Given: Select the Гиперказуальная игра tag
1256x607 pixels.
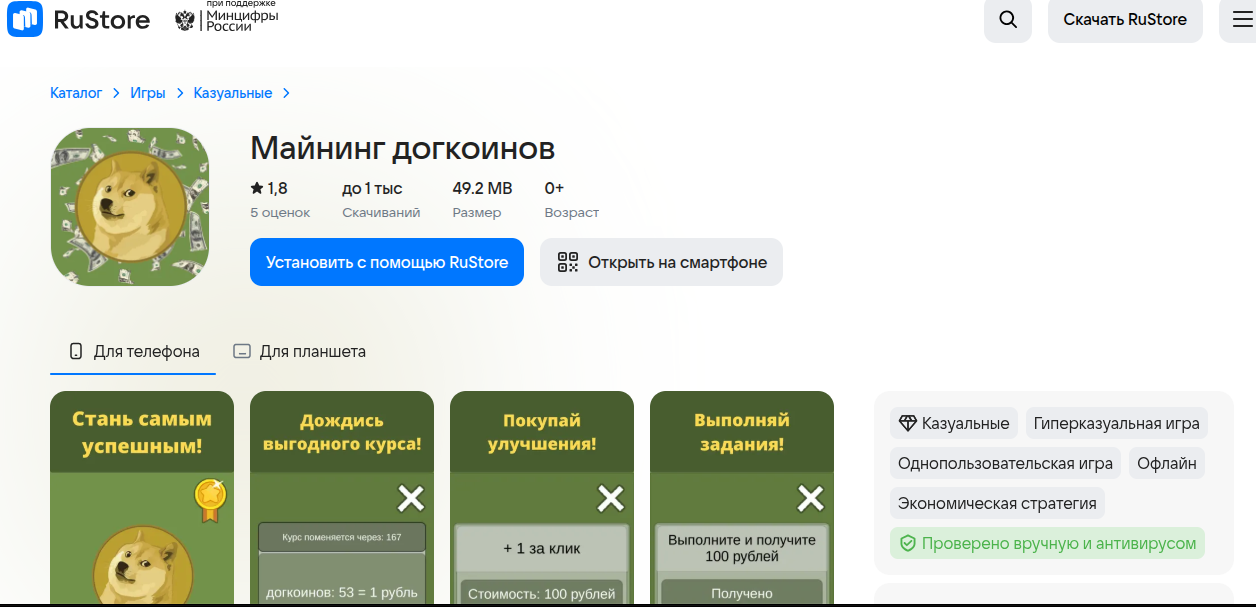Looking at the screenshot, I should pos(1117,423).
